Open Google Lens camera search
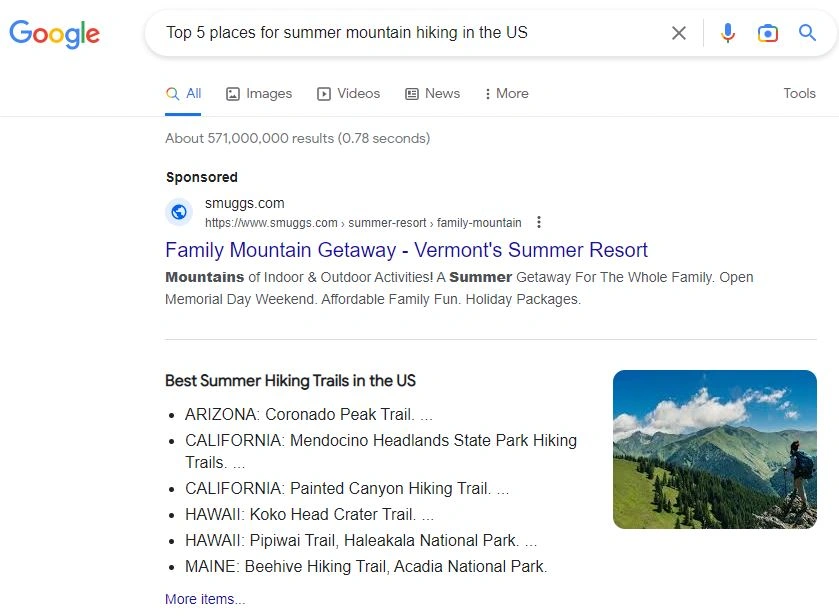Screen dimensions: 839x616 tap(768, 33)
